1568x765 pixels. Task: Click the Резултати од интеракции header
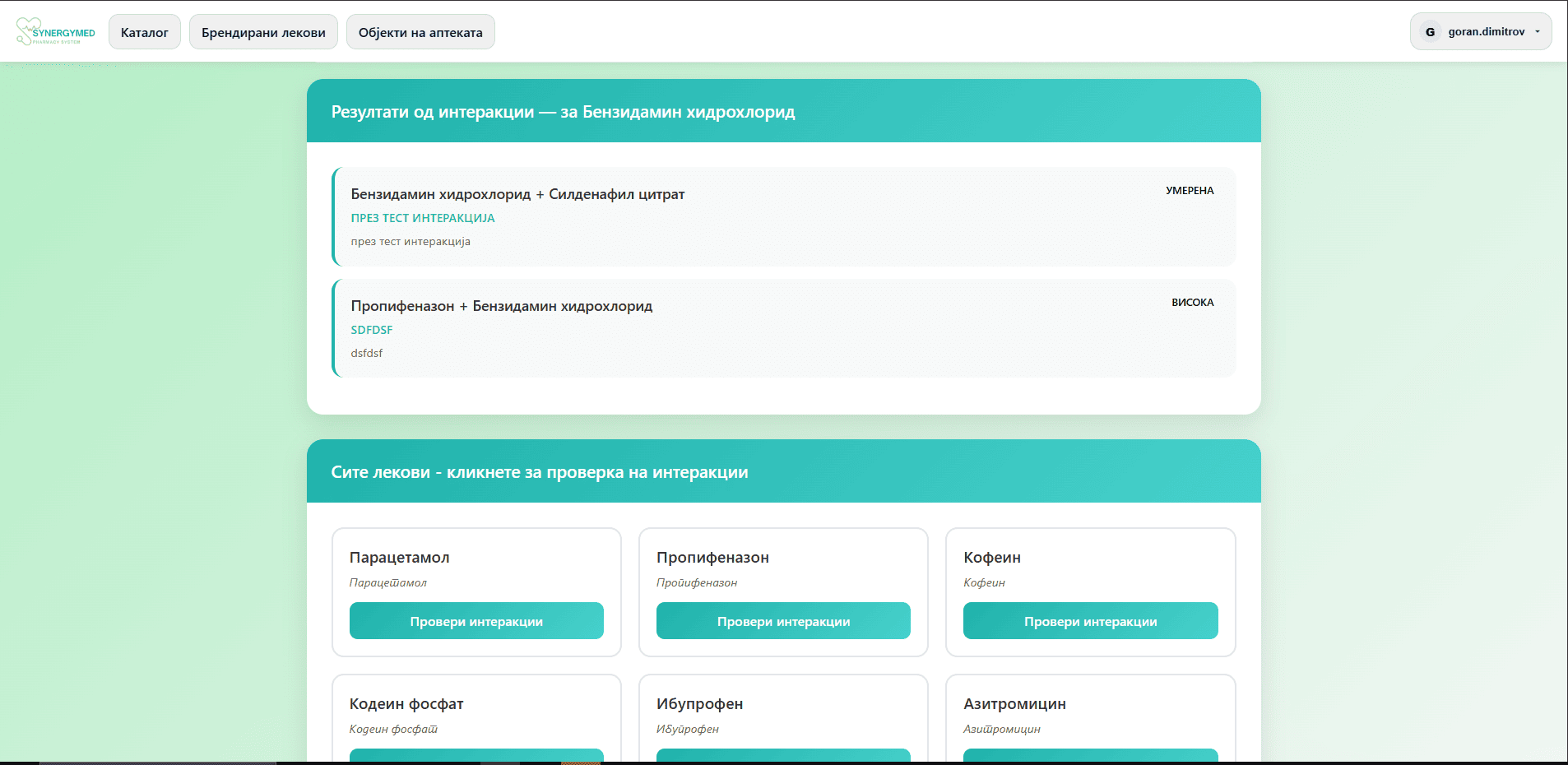click(x=563, y=112)
